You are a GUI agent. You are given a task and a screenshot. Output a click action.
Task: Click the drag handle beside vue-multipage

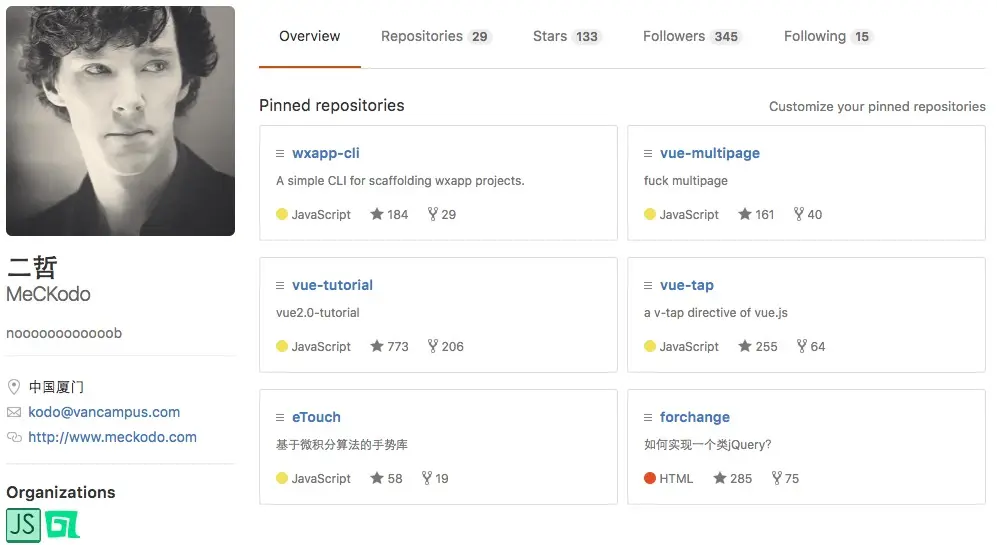point(648,153)
